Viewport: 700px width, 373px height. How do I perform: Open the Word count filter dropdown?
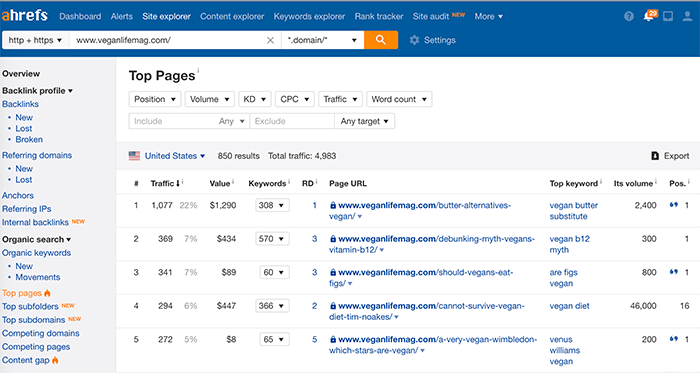tap(399, 99)
